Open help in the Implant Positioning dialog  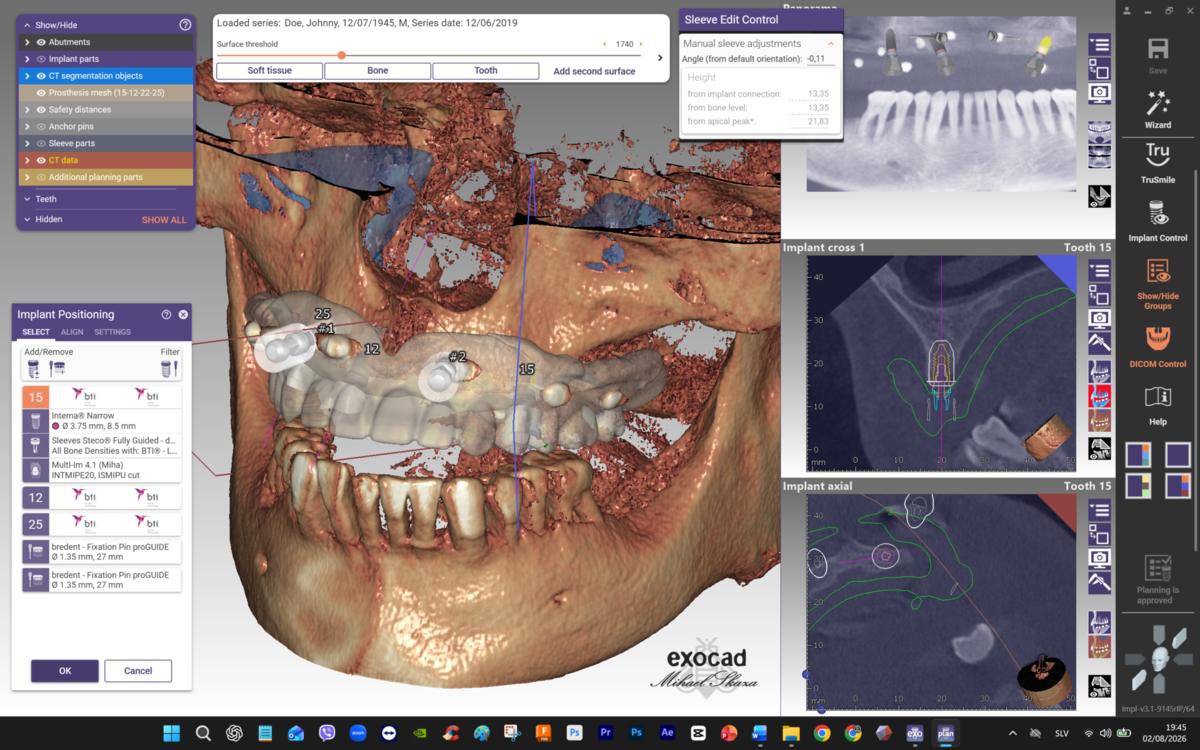167,315
